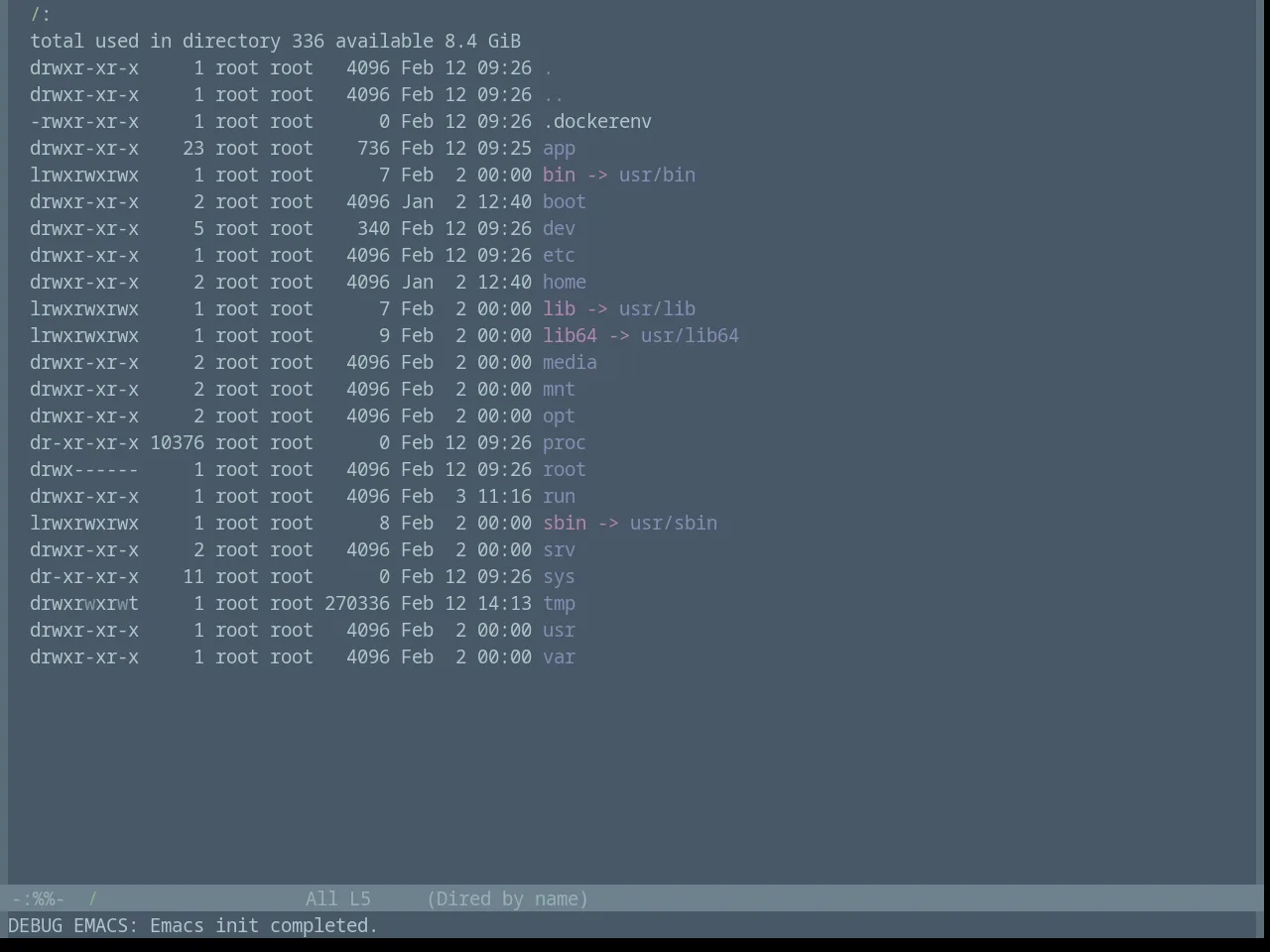Open the media directory entry
The image size is (1270, 952).
(x=570, y=363)
